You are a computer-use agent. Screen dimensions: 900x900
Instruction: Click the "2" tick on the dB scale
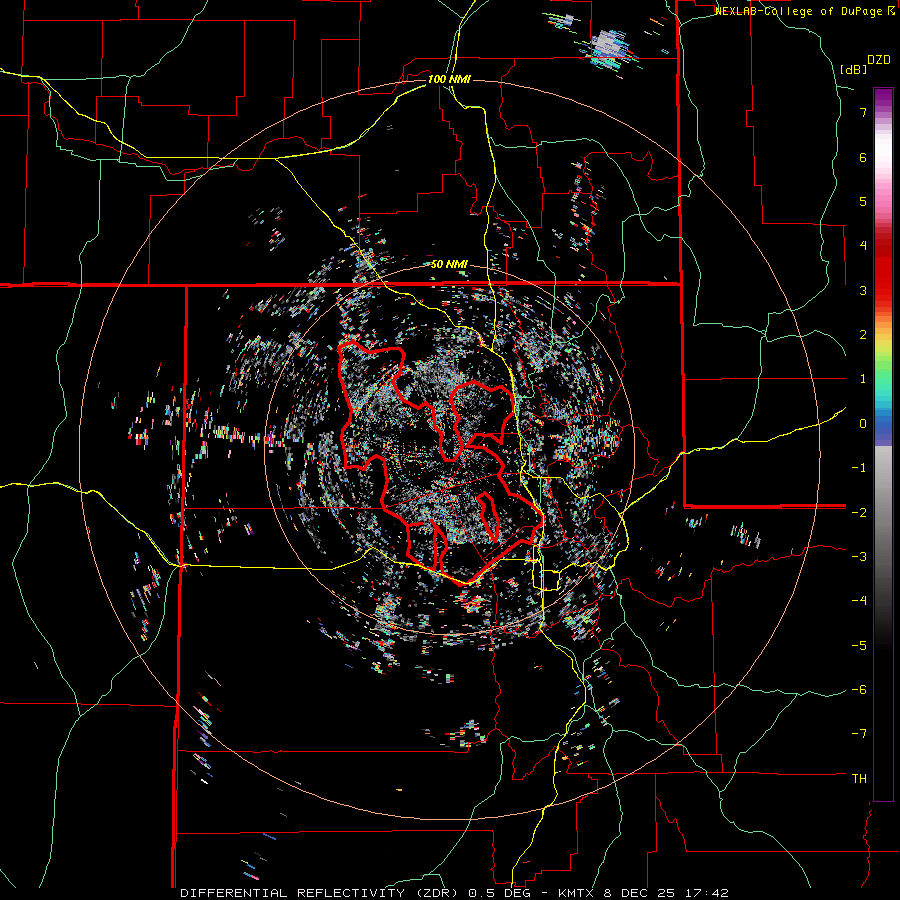[863, 335]
